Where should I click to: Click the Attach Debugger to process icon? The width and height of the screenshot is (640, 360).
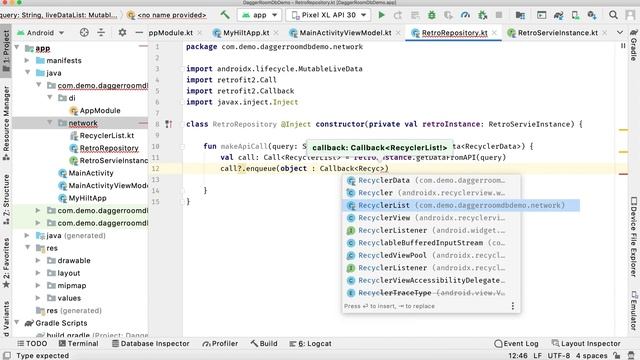pos(482,15)
